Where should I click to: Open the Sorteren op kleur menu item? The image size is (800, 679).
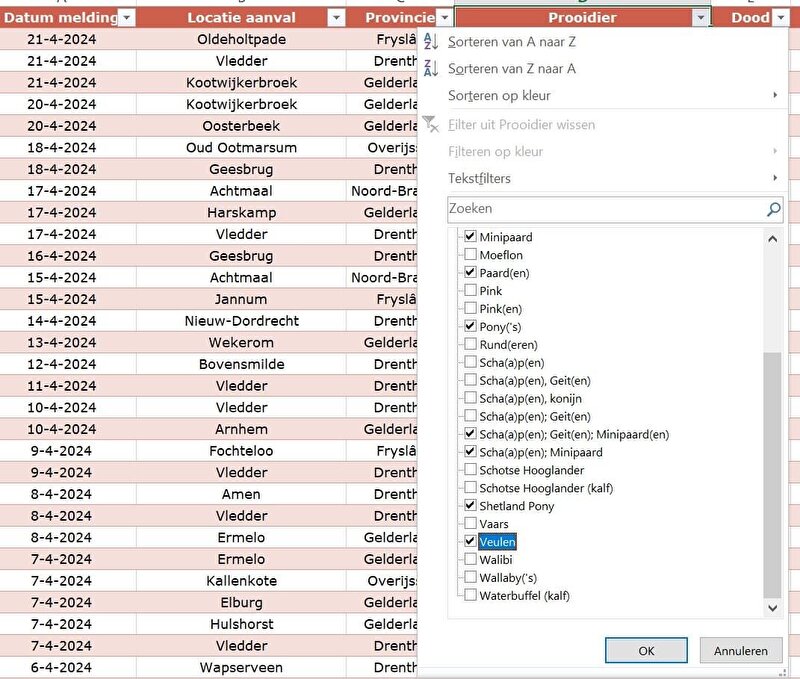[499, 95]
